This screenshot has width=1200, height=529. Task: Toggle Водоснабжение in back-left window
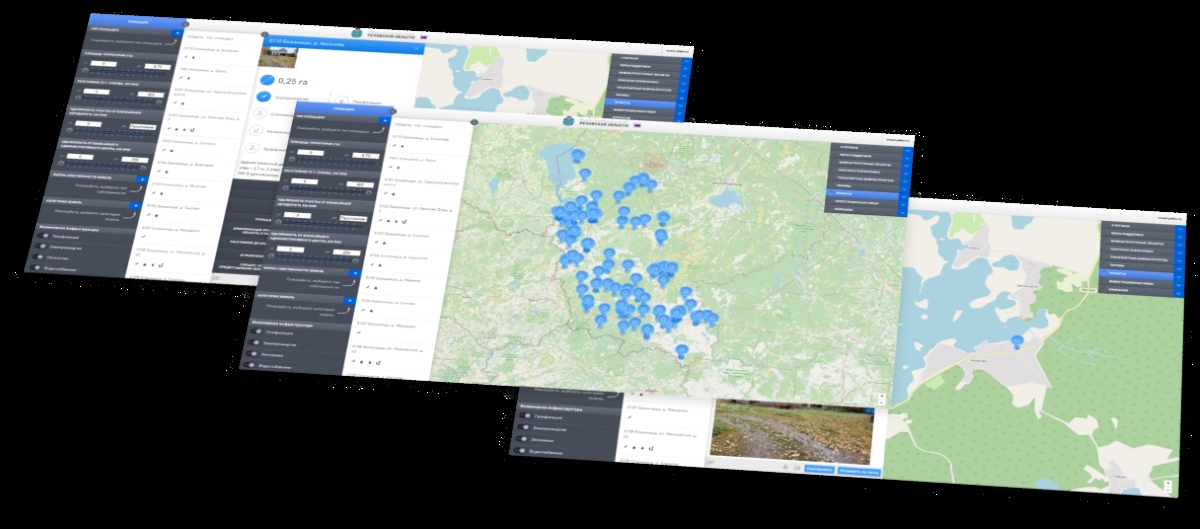pos(35,268)
